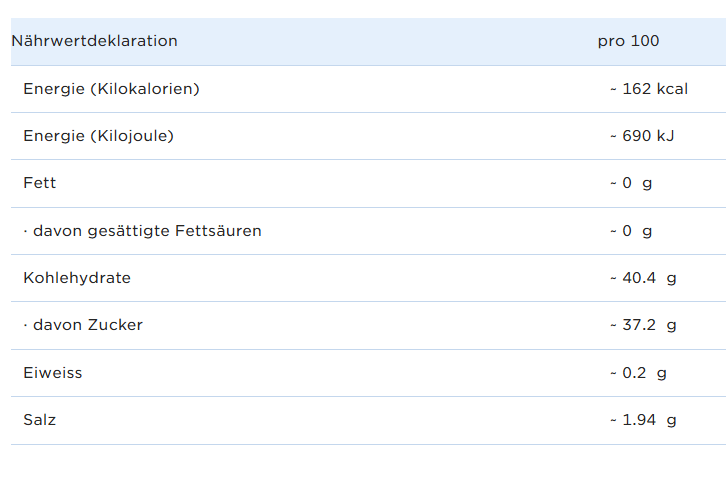Click the 40.4 g value

coord(643,278)
